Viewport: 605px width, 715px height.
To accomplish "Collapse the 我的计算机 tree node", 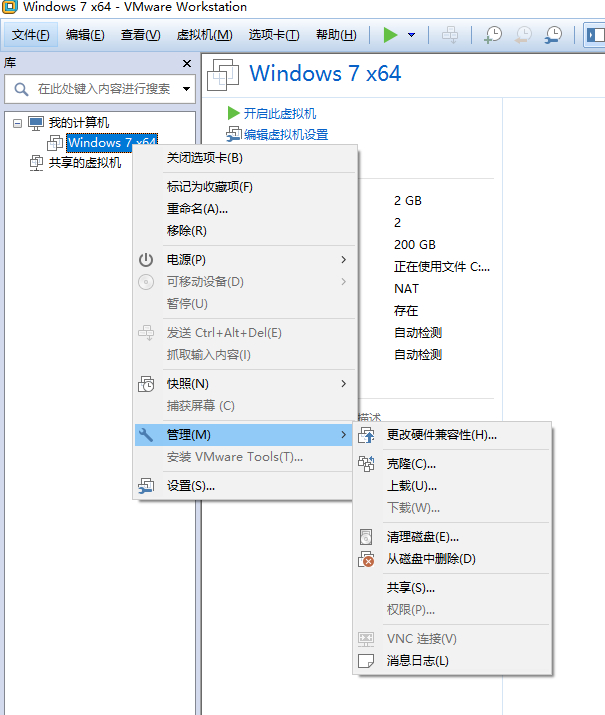I will (17, 123).
